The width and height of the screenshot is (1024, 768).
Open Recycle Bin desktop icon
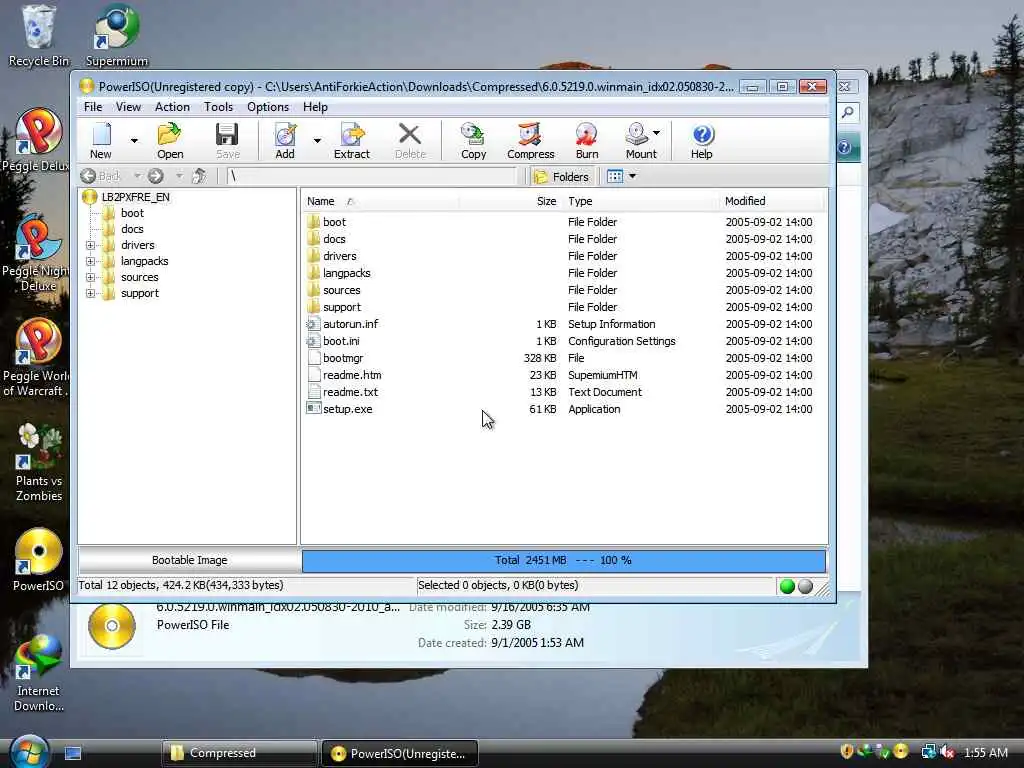(38, 36)
